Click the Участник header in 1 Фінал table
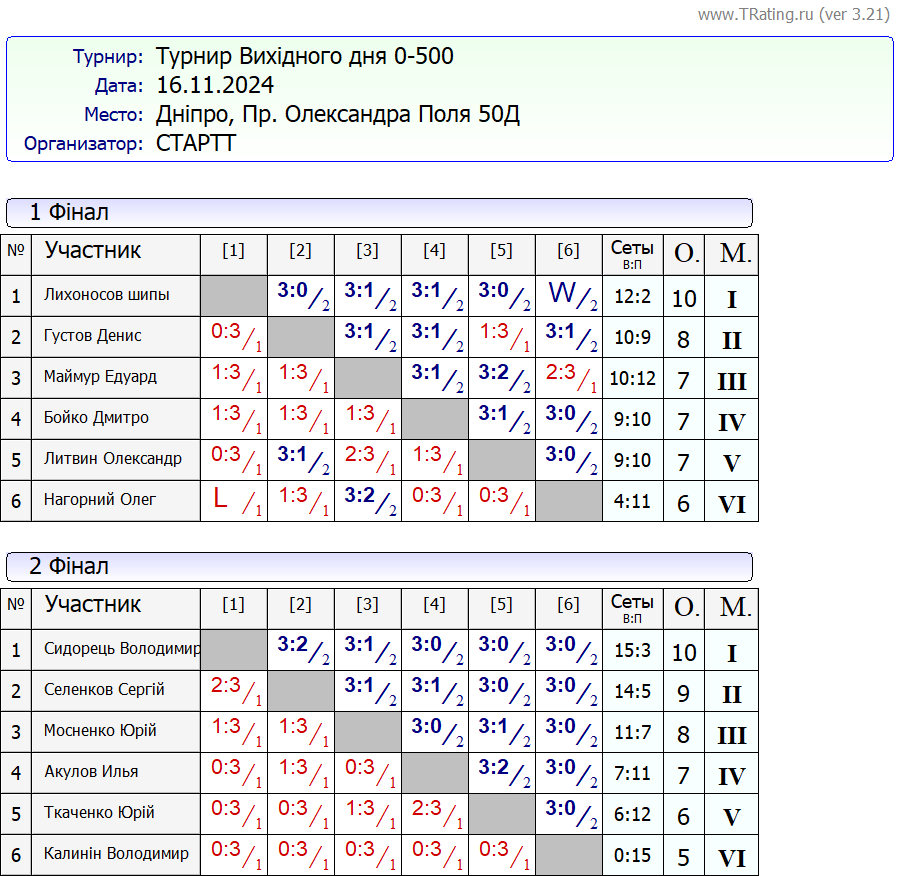This screenshot has width=900, height=876. coord(93,250)
